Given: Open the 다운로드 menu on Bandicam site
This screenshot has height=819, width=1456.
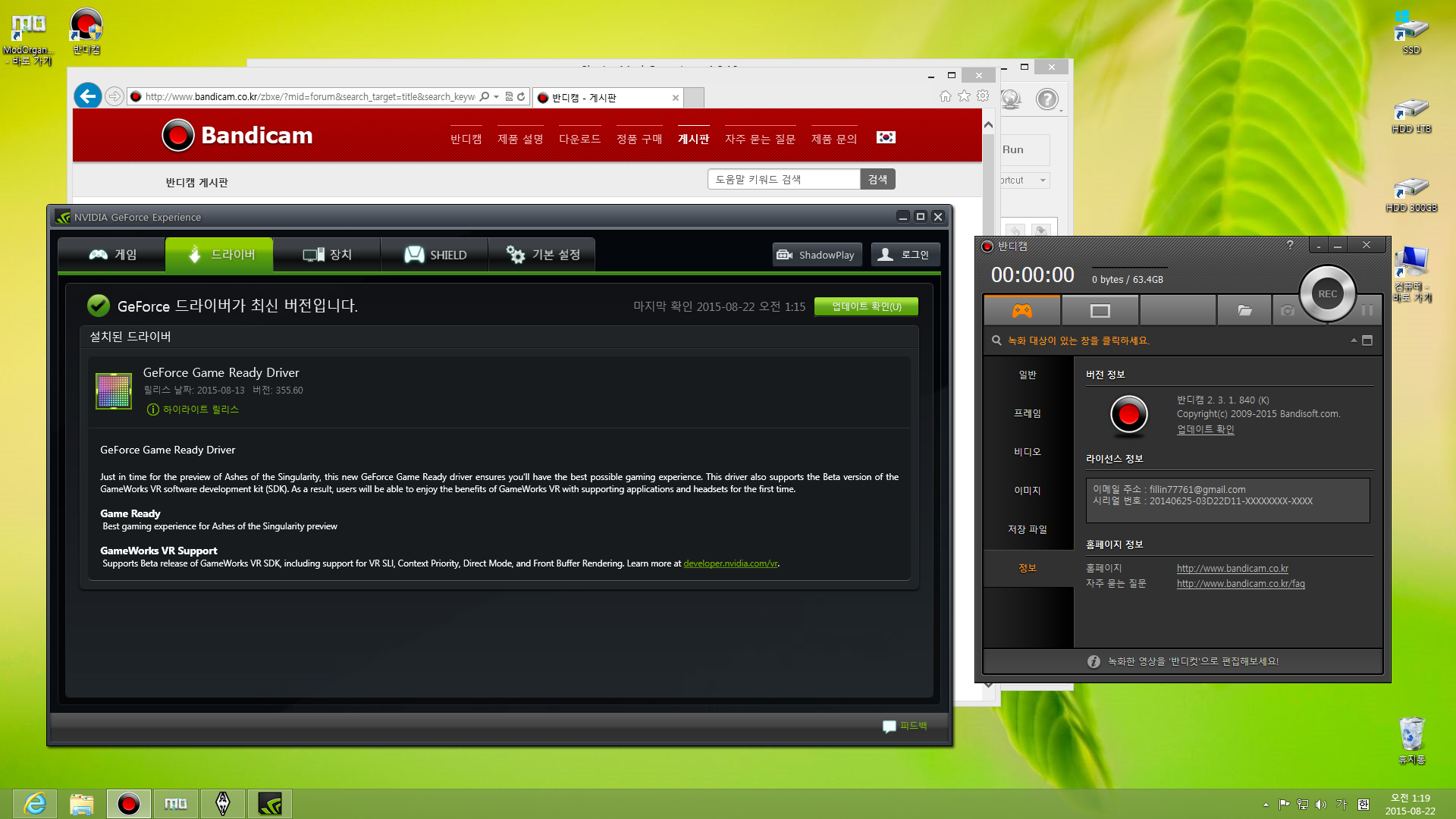Looking at the screenshot, I should [579, 139].
